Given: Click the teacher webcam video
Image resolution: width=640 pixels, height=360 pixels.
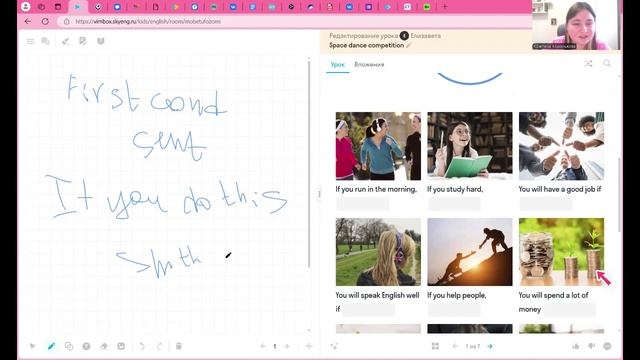Looking at the screenshot, I should (576, 25).
